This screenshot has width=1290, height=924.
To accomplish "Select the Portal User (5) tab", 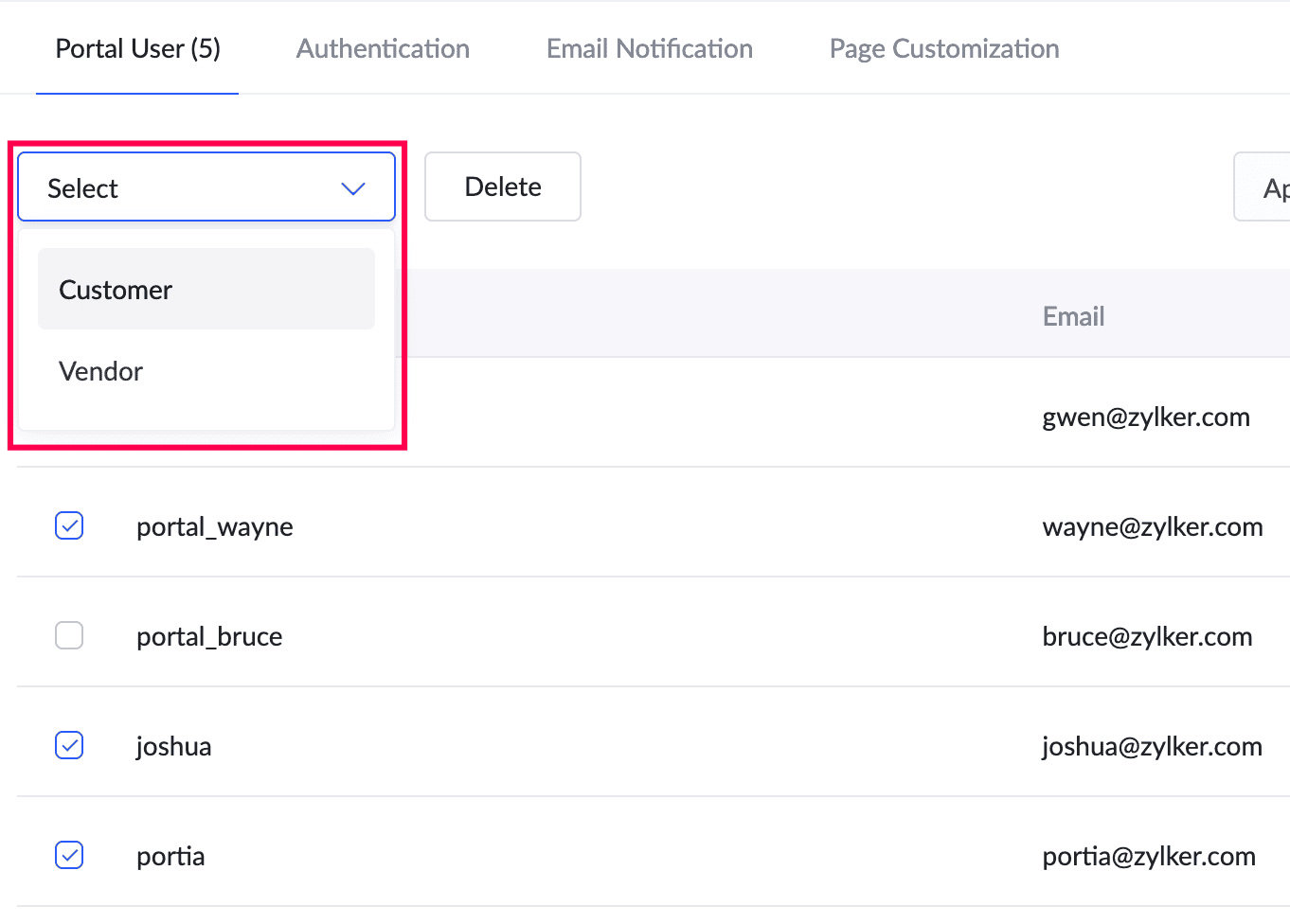I will [x=137, y=49].
